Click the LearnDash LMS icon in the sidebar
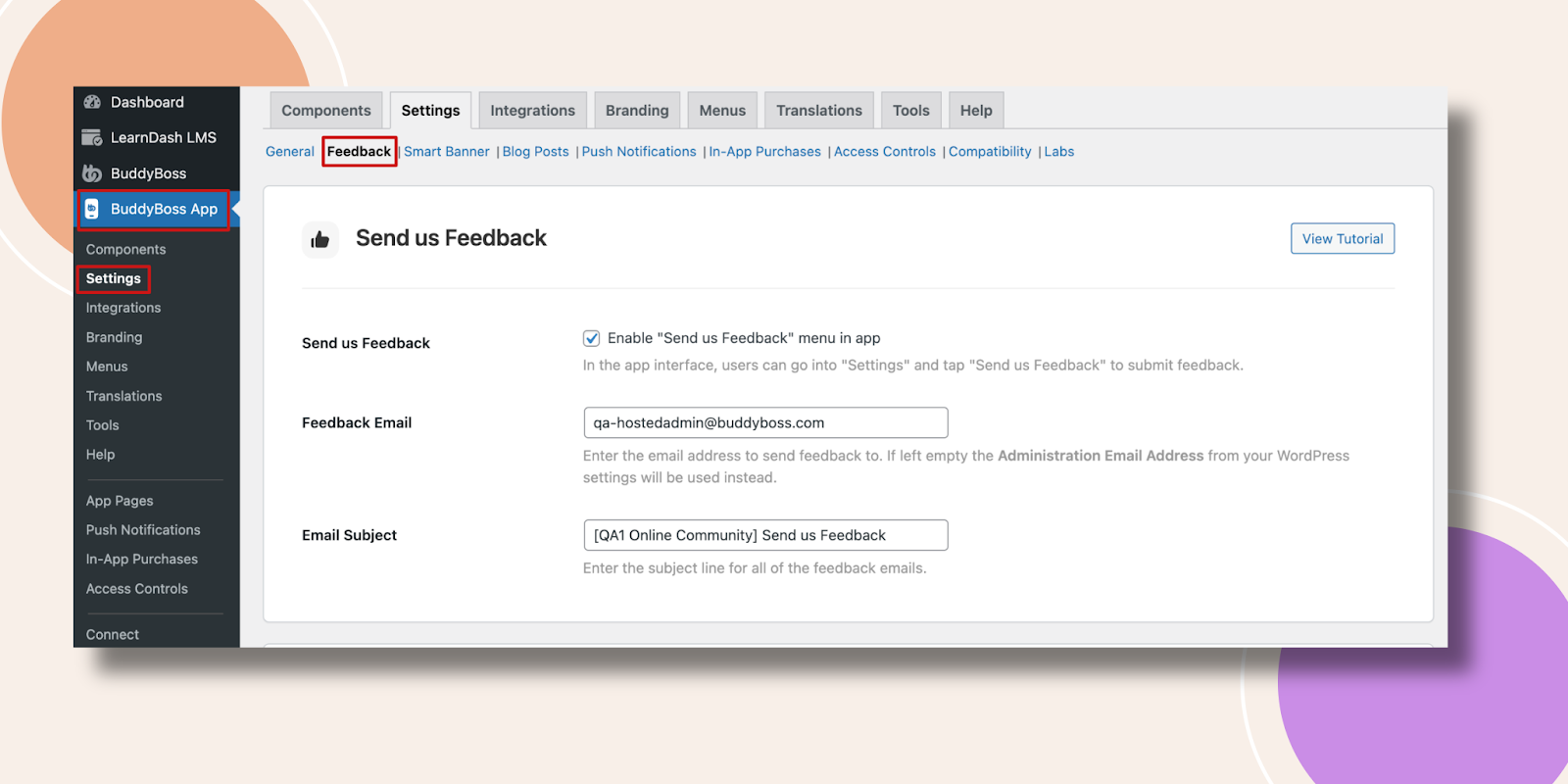Image resolution: width=1568 pixels, height=784 pixels. tap(92, 137)
